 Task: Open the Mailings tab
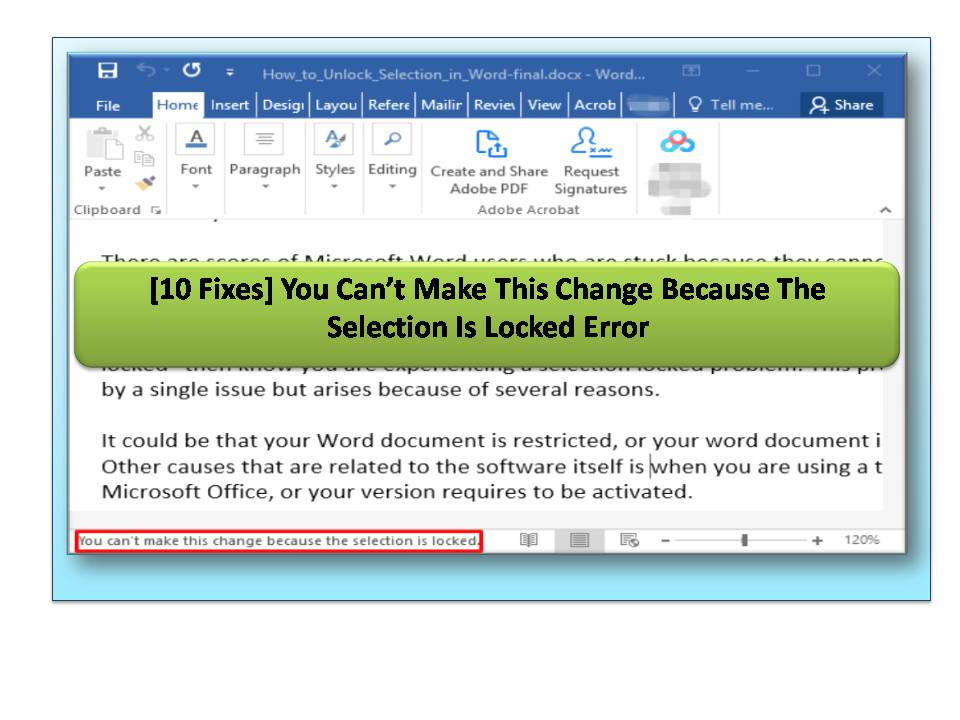point(441,105)
